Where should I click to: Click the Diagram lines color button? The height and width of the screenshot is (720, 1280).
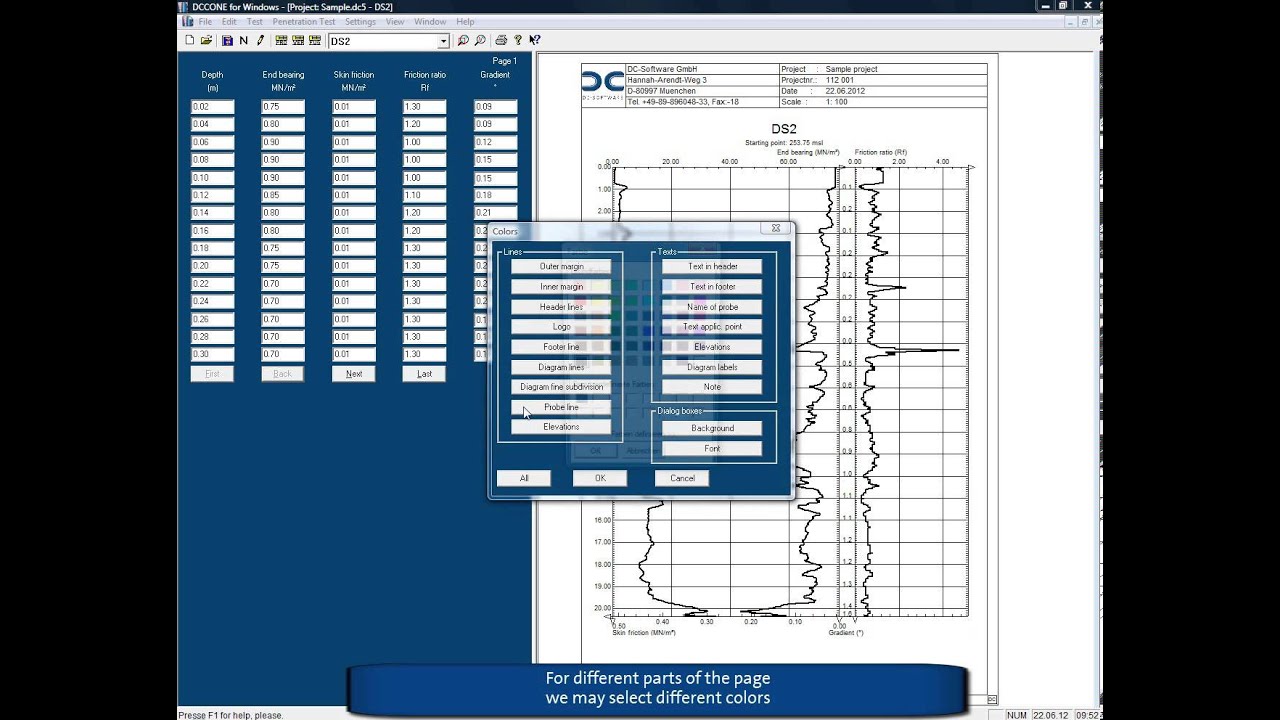561,367
